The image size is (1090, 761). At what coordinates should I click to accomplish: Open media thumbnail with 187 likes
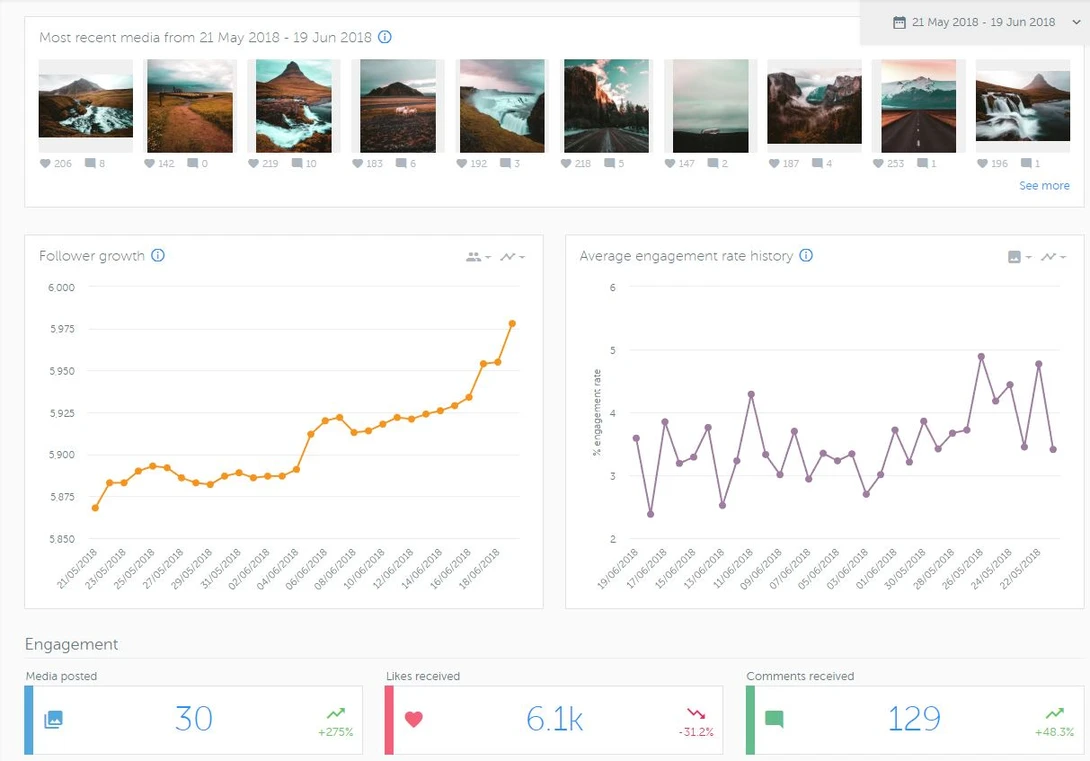[x=814, y=106]
